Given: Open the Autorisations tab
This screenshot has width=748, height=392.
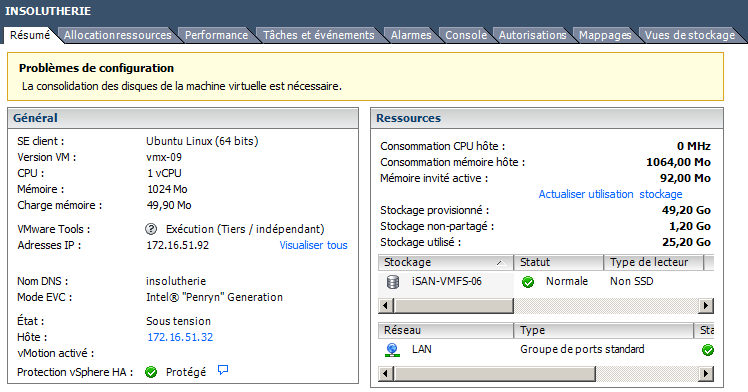Looking at the screenshot, I should click(532, 35).
